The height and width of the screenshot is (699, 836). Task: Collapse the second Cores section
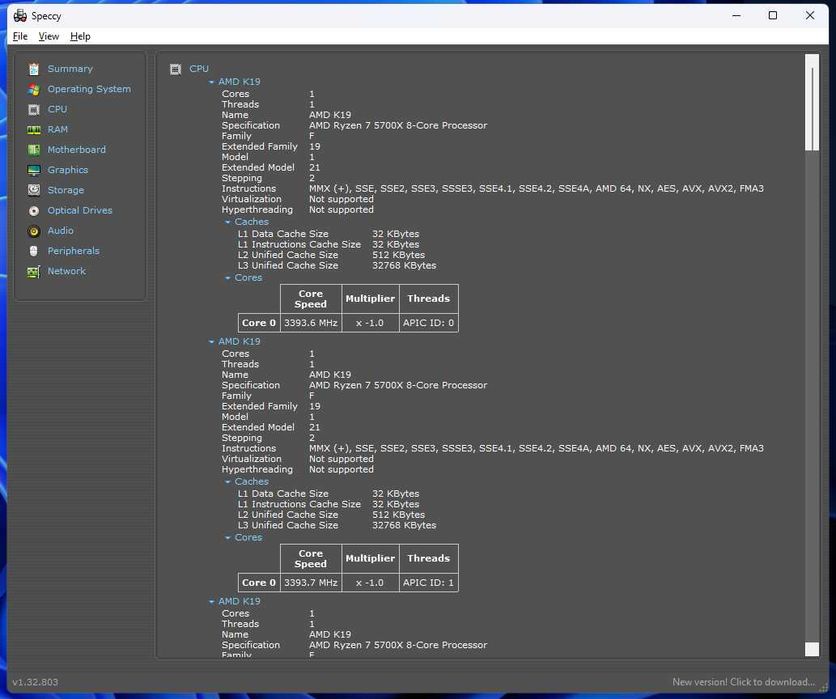228,538
